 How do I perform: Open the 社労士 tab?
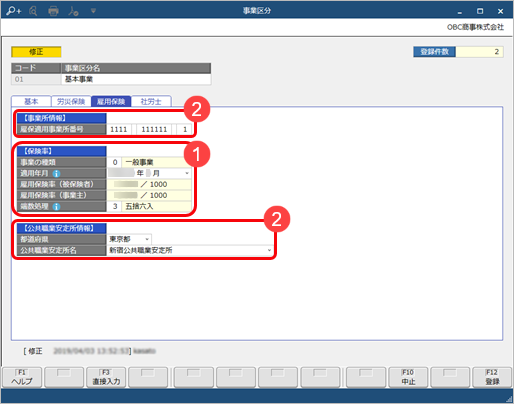pos(151,101)
